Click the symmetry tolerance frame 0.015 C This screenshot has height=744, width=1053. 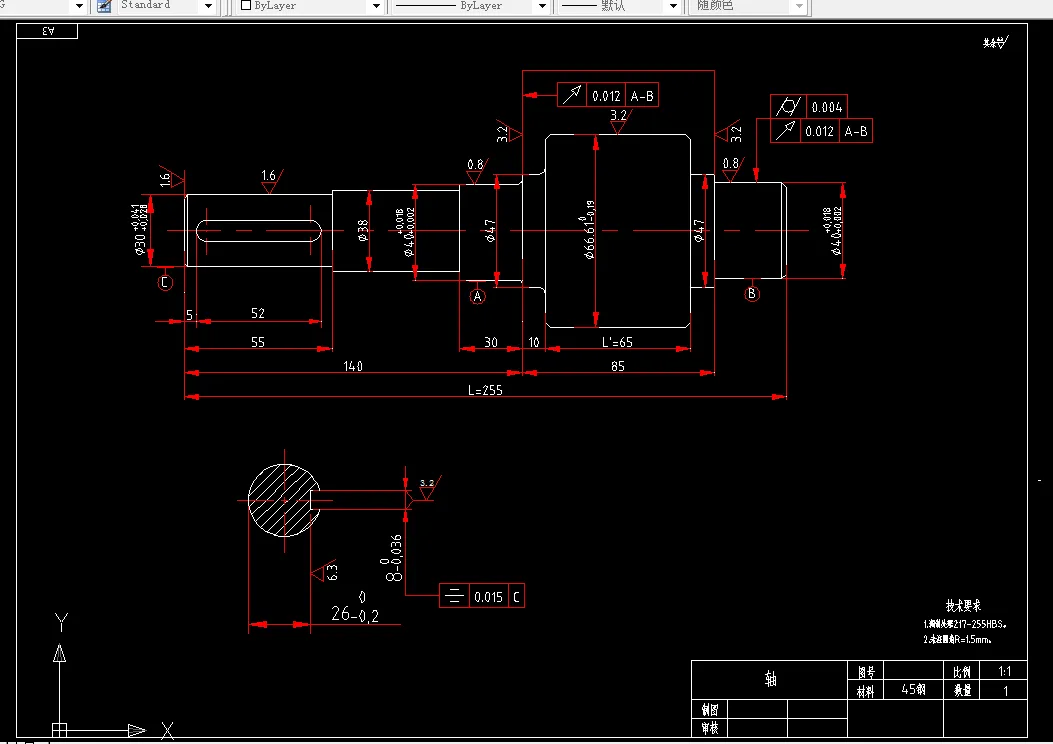coord(482,596)
